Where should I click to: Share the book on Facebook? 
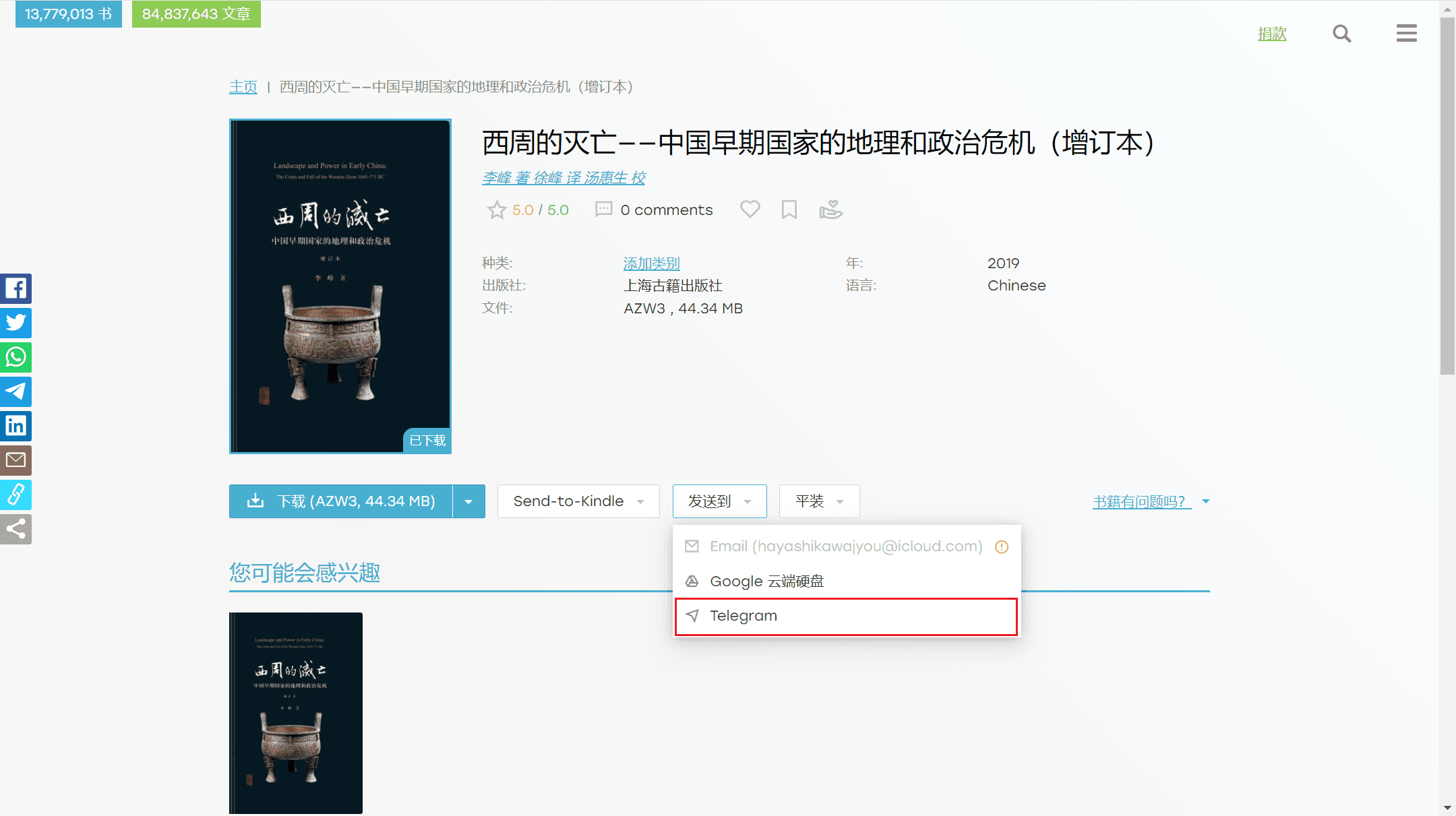coord(16,288)
